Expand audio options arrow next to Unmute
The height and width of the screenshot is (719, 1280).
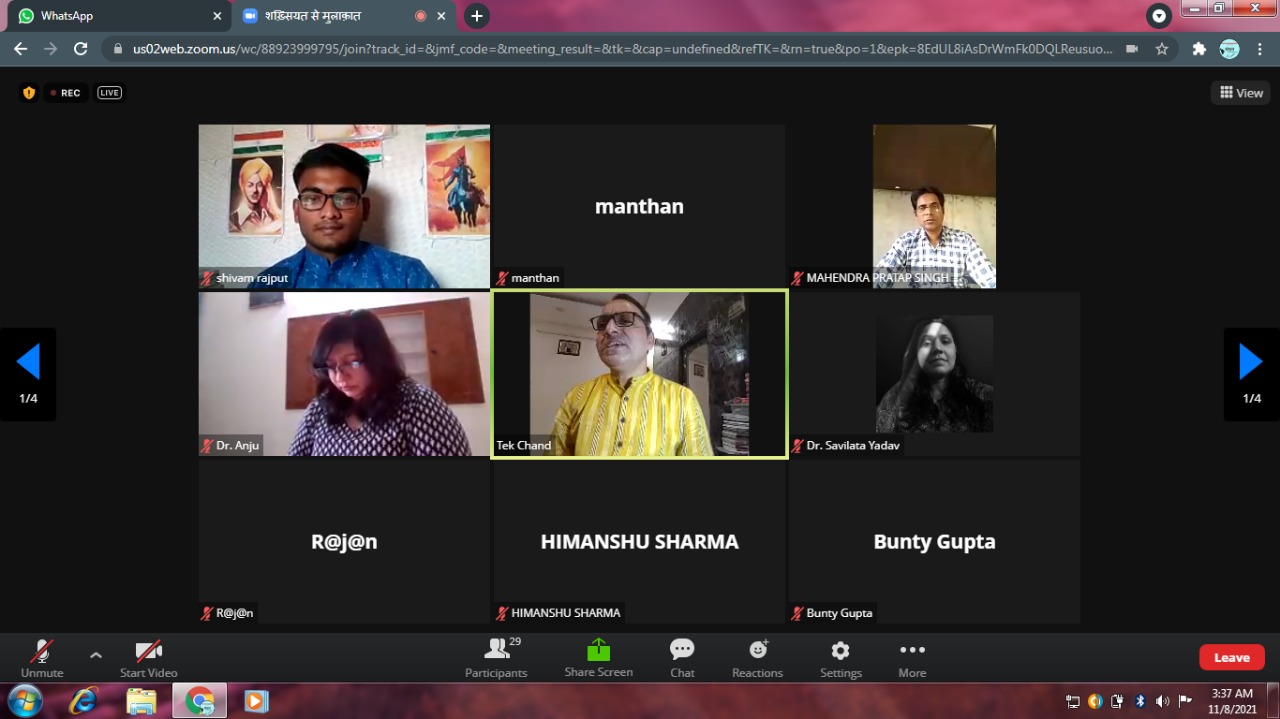(96, 656)
